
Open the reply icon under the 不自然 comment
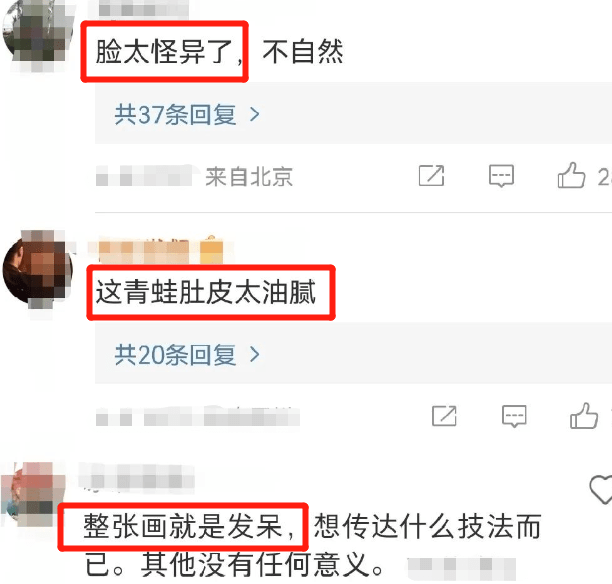click(x=501, y=176)
